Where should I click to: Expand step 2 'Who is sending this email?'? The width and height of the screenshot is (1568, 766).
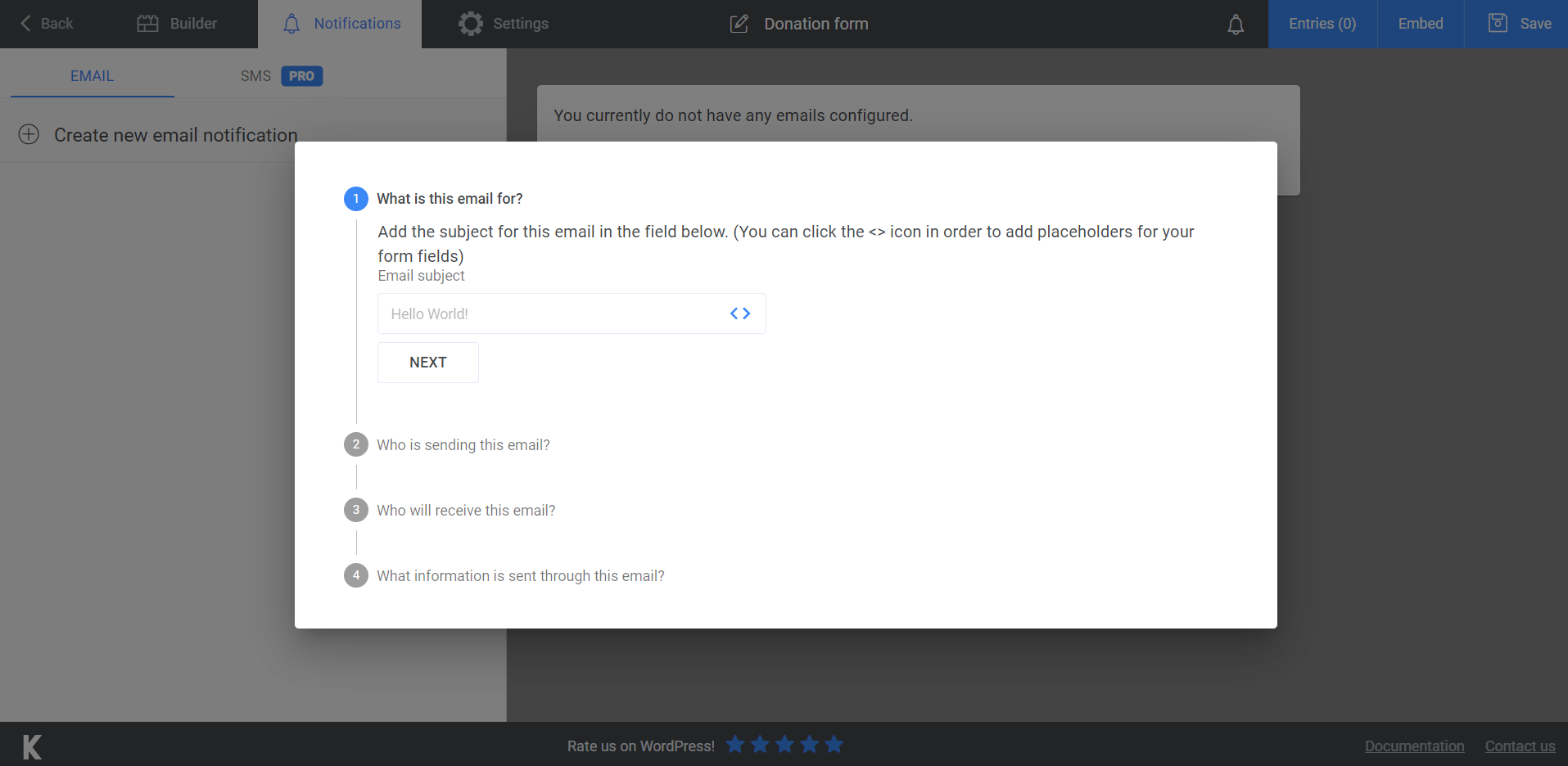point(463,444)
